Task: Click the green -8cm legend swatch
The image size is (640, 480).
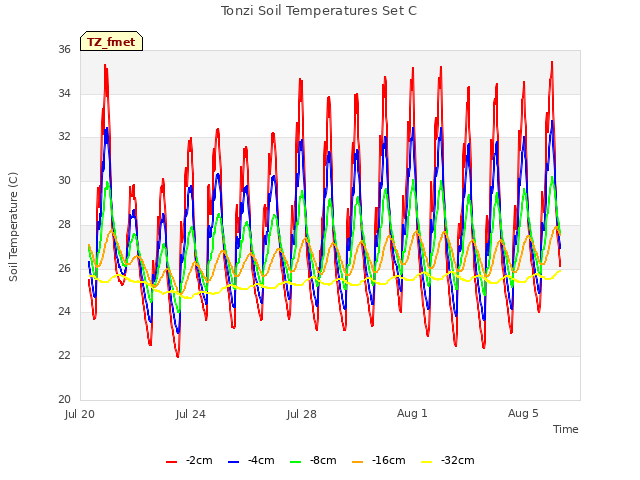Action: coord(296,462)
